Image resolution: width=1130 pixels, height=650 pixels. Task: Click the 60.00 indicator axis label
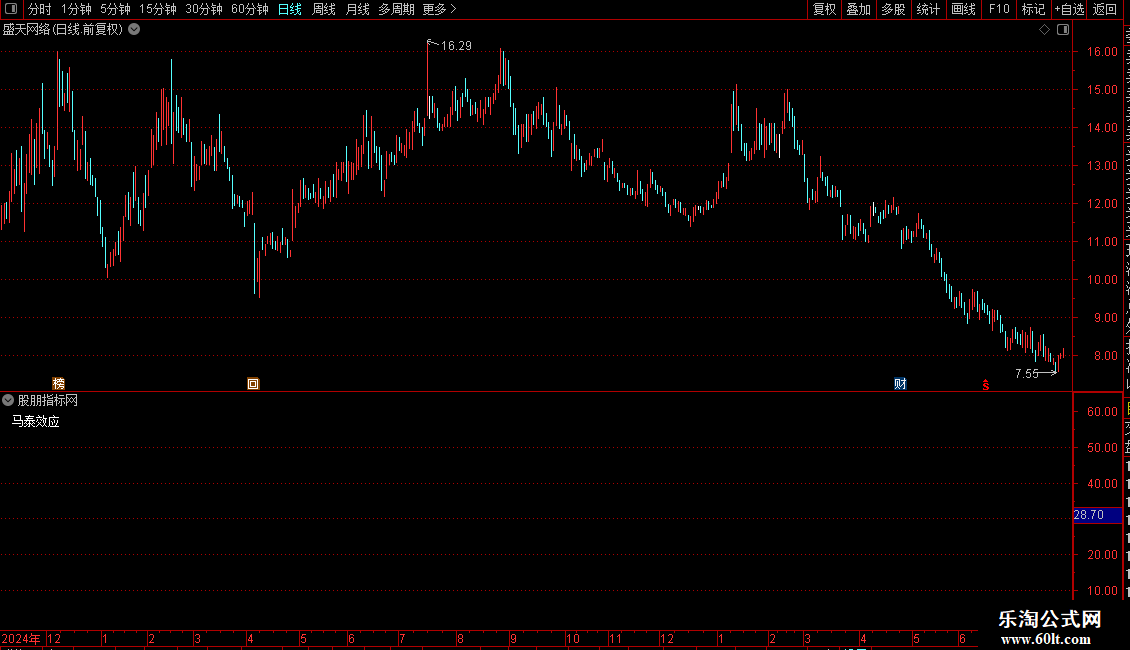tap(1102, 411)
